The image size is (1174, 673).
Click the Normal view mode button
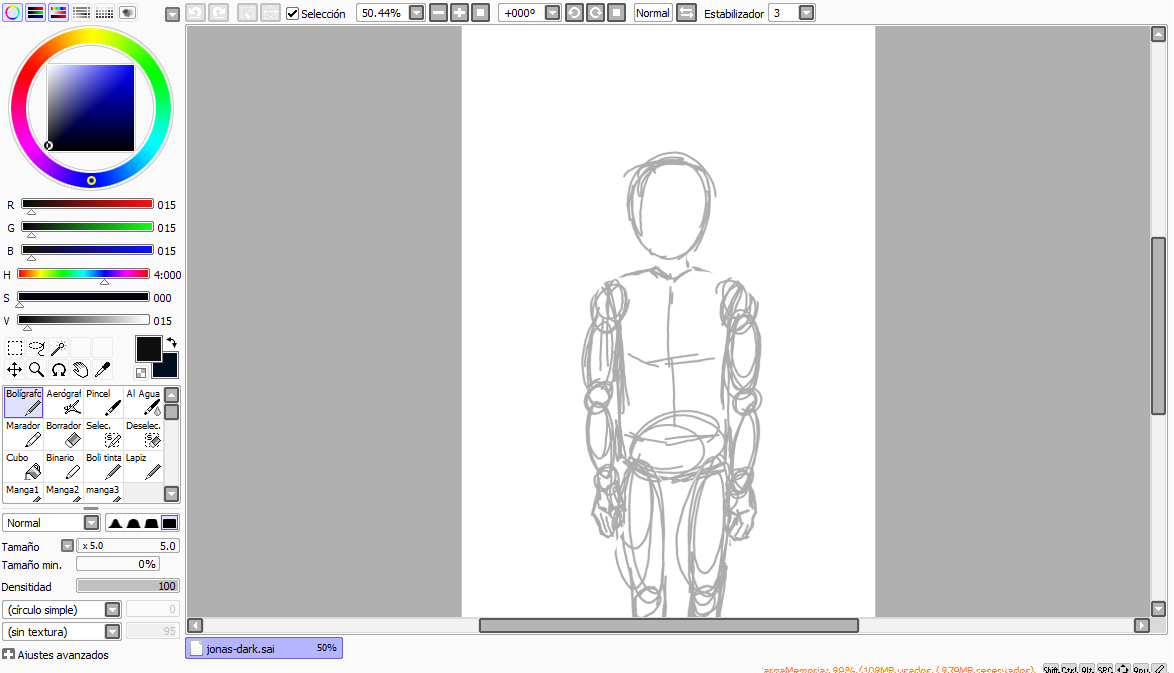tap(653, 13)
